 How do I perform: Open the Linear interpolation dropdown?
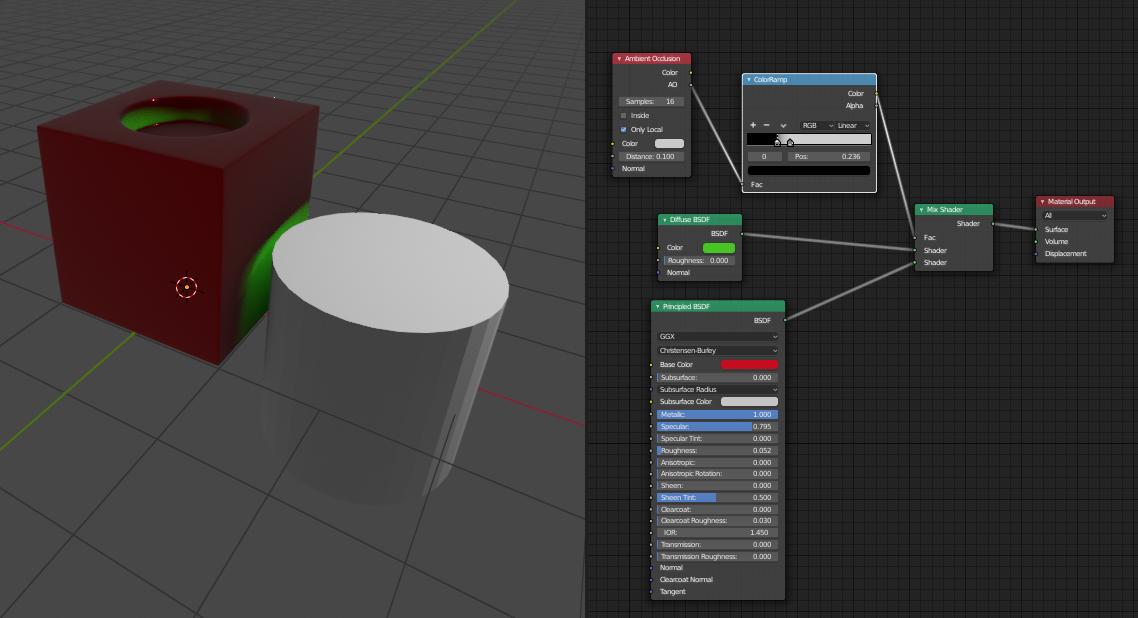click(x=853, y=125)
